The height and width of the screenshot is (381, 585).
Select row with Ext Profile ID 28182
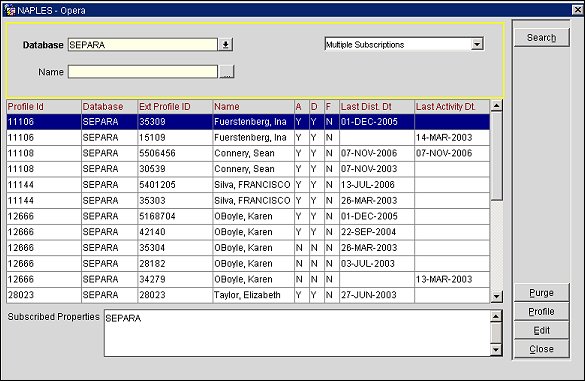point(248,264)
